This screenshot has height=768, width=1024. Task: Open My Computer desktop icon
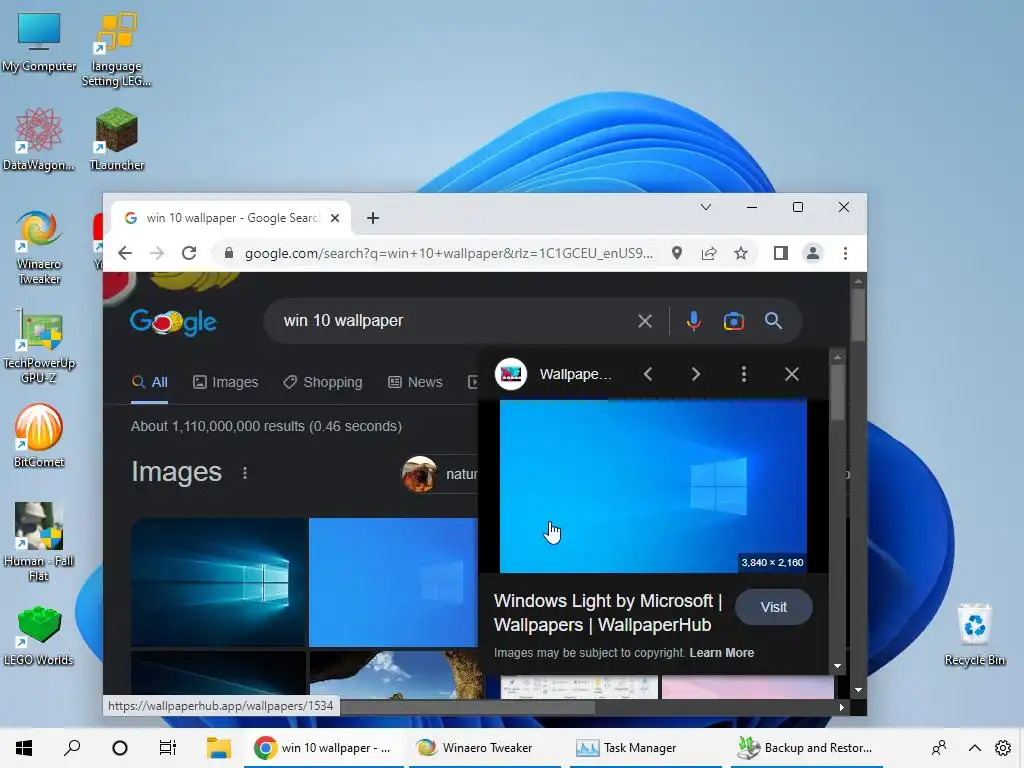click(x=39, y=42)
